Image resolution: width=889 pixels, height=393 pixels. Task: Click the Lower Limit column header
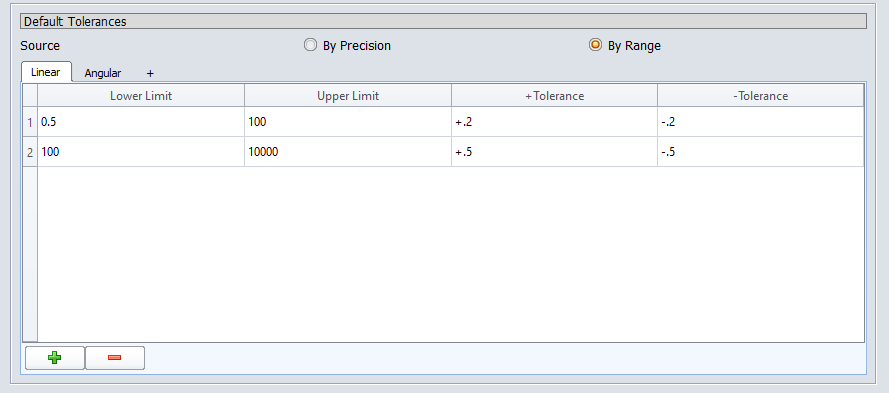[141, 96]
